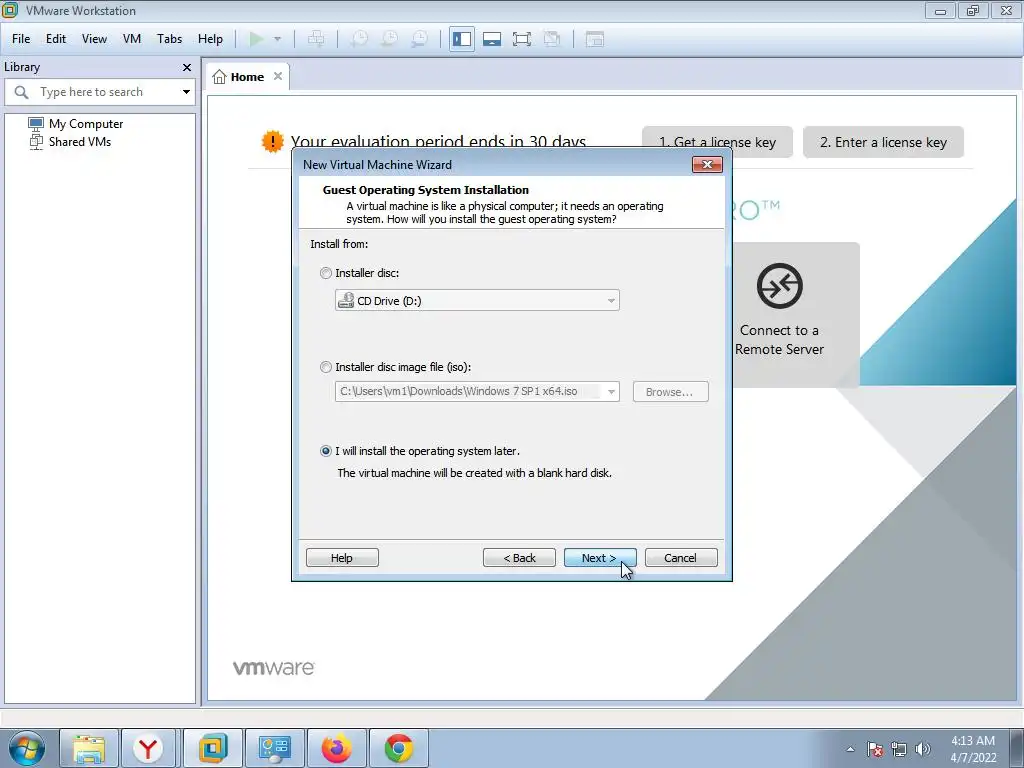Screen dimensions: 1024x768
Task: Open the File menu
Action: pos(21,39)
